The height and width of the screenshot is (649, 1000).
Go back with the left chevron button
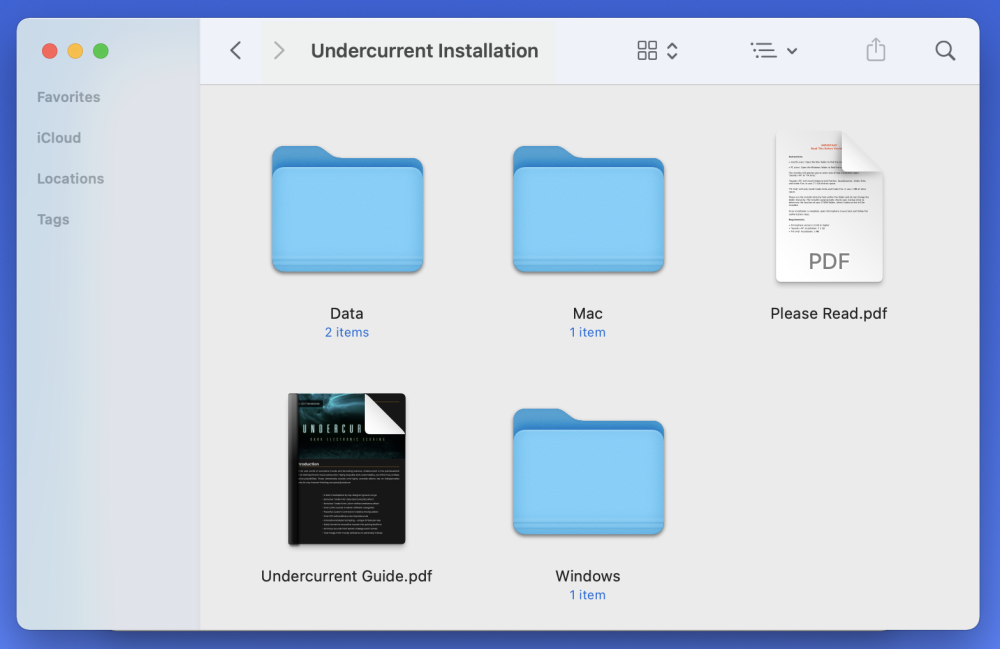click(x=236, y=50)
